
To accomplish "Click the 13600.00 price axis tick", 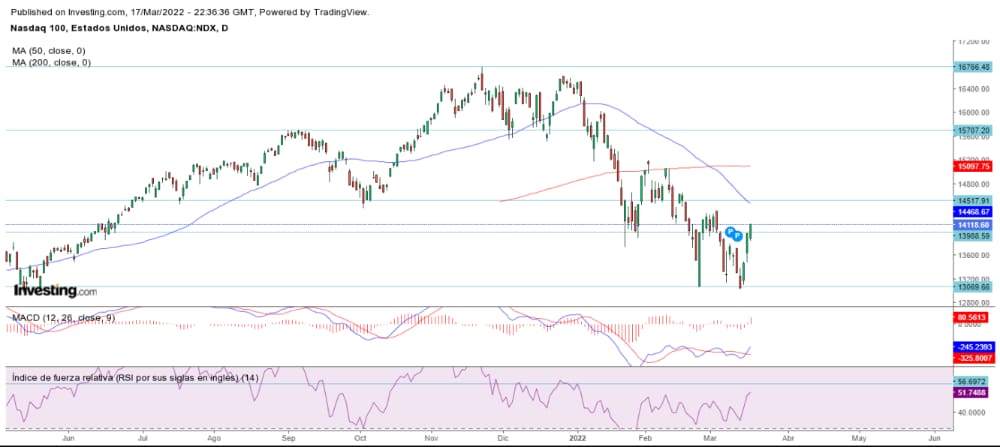I will pos(973,256).
